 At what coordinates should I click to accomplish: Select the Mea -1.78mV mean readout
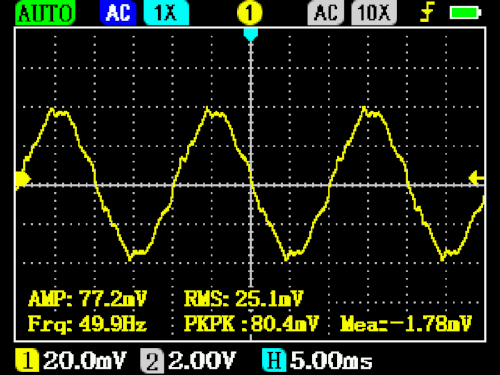(x=406, y=324)
